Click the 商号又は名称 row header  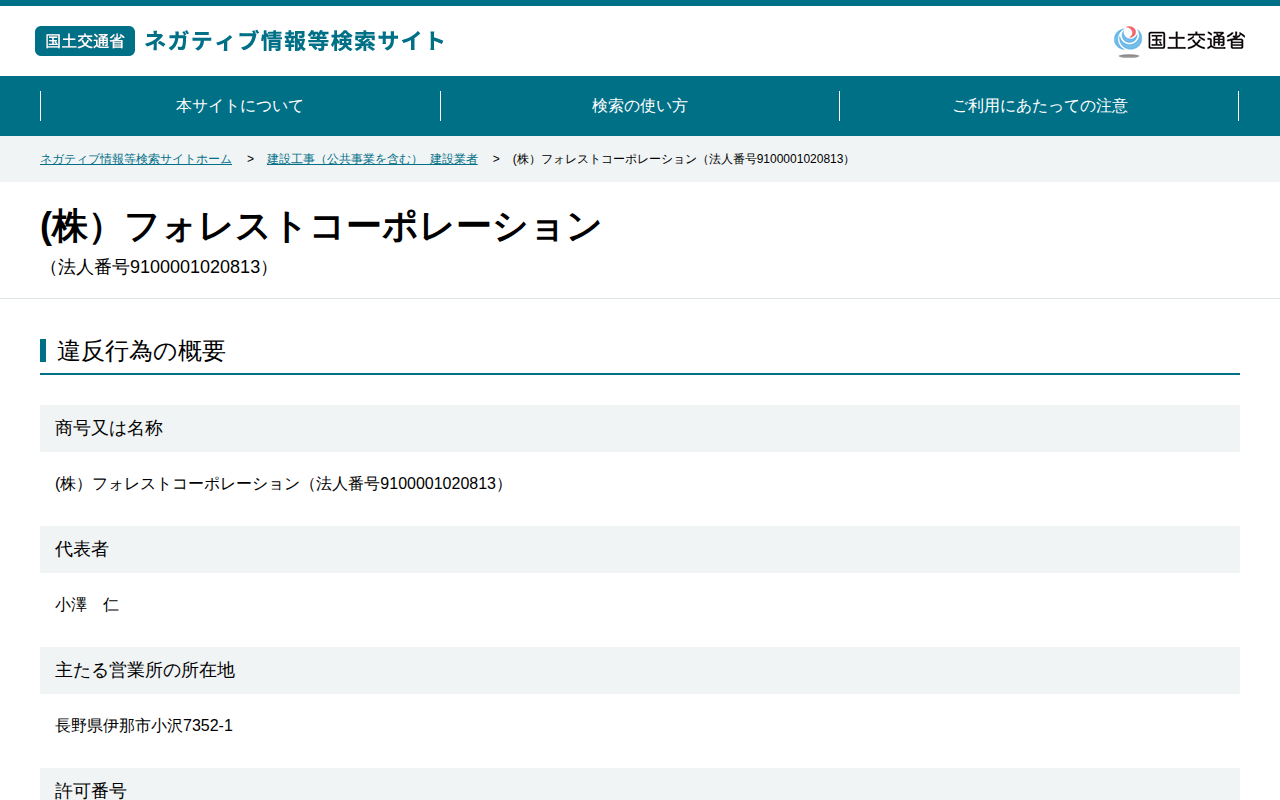coord(640,428)
